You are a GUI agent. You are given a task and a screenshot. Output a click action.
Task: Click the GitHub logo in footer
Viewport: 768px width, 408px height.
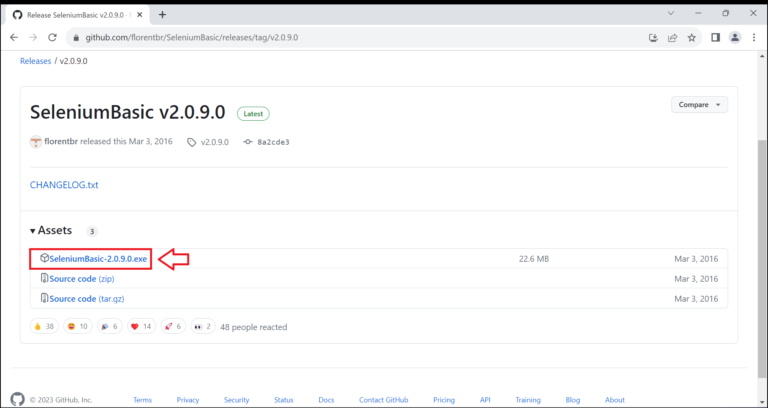point(15,399)
